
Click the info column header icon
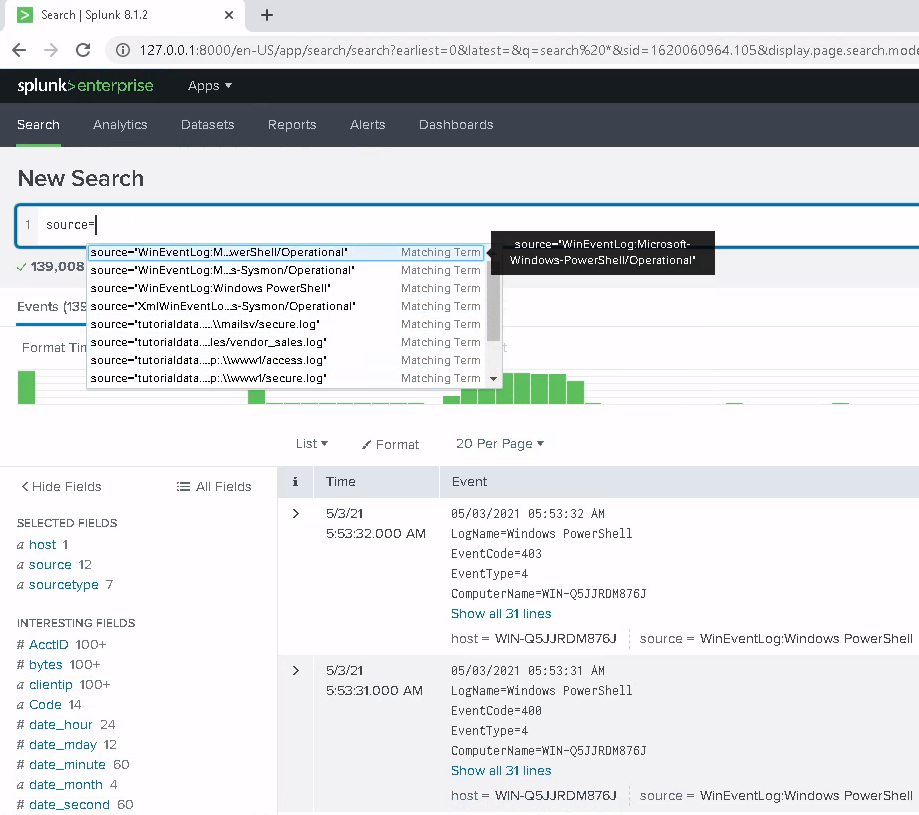295,482
